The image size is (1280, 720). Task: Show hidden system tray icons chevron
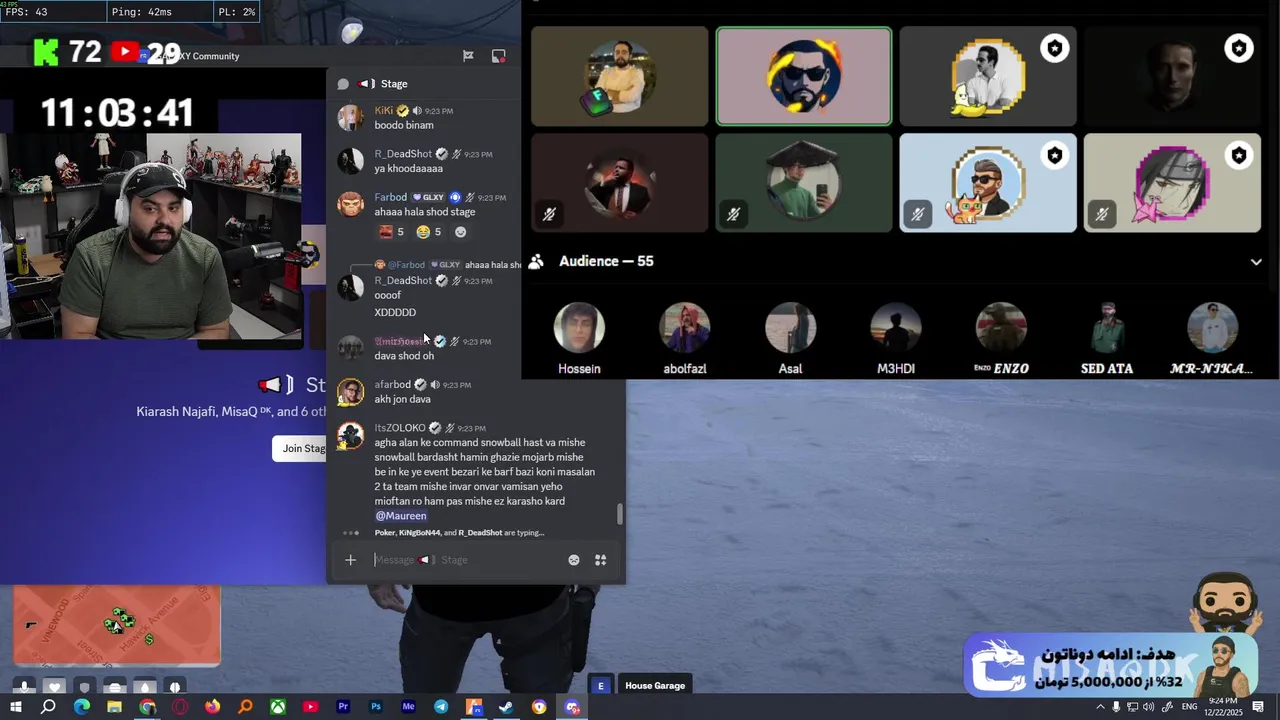pos(1101,707)
